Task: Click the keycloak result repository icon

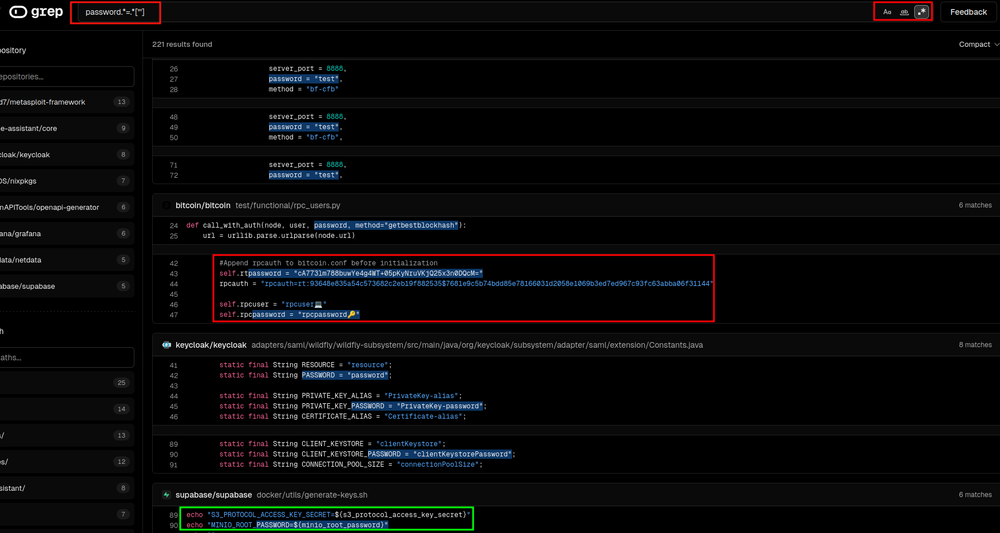Action: coord(166,345)
